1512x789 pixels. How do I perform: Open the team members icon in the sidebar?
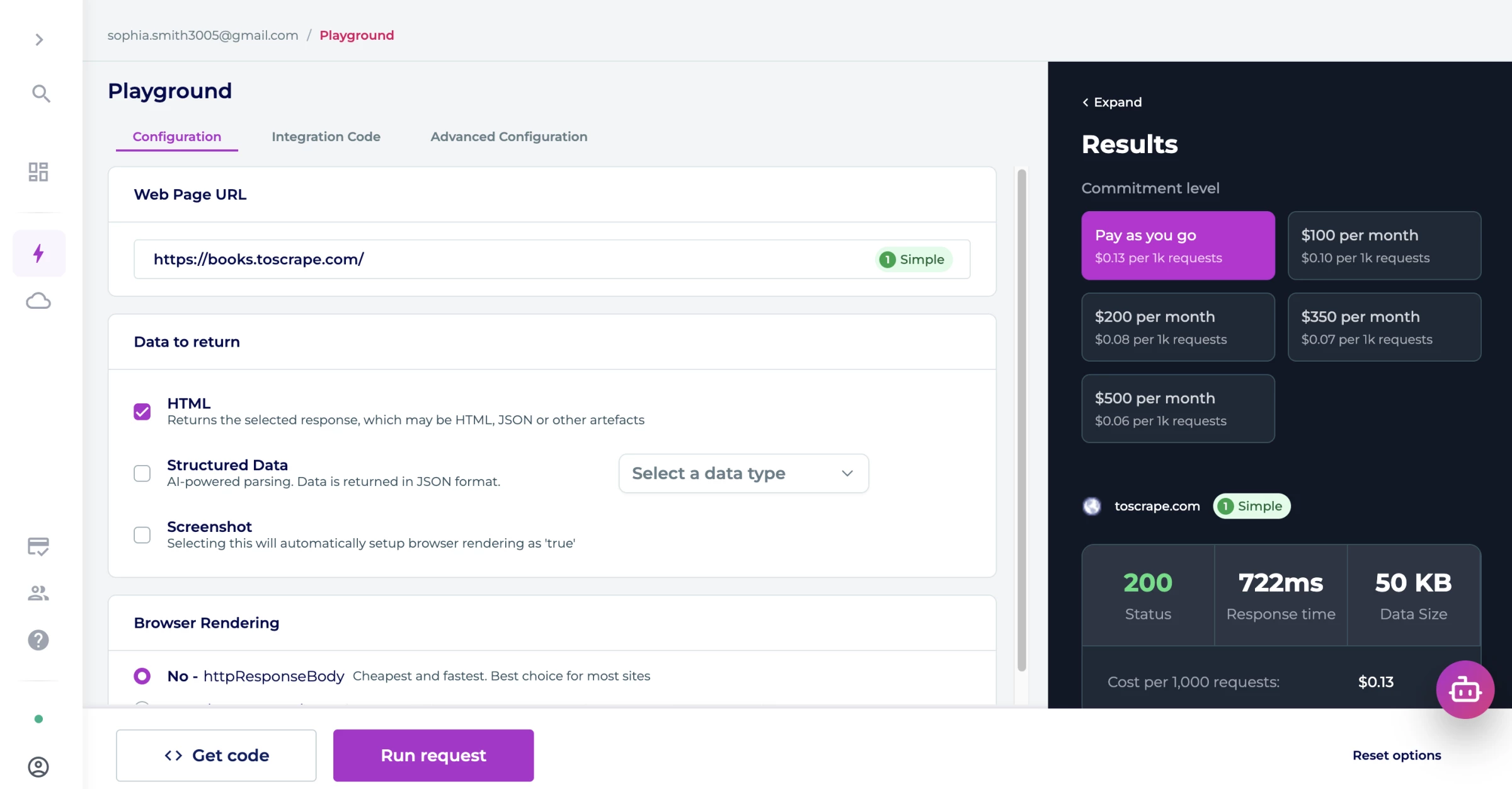(38, 593)
